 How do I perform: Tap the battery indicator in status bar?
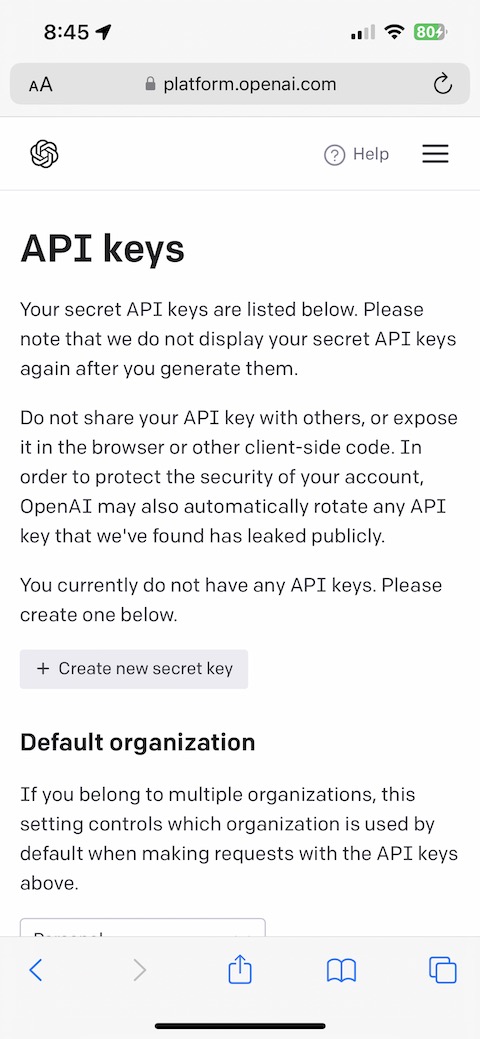pos(430,31)
